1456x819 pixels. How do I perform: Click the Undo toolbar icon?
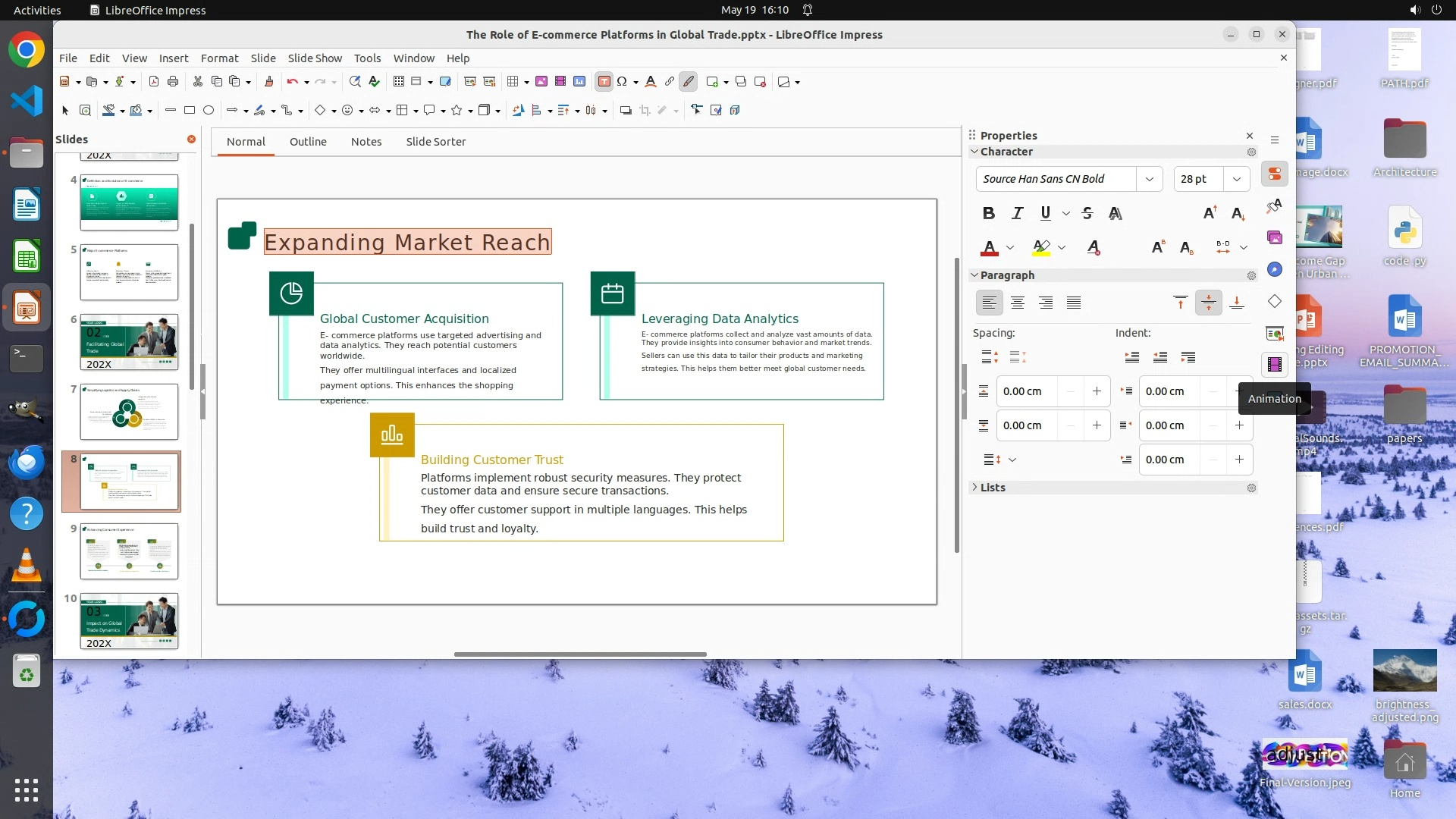pos(292,82)
